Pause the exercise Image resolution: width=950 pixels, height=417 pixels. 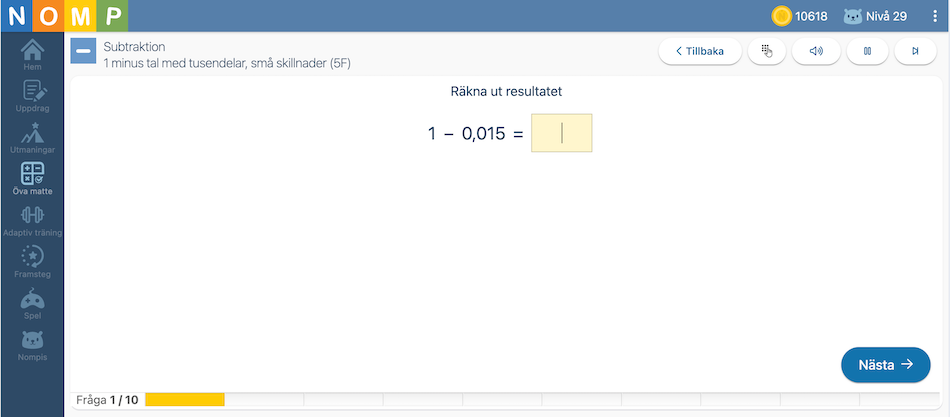[868, 51]
